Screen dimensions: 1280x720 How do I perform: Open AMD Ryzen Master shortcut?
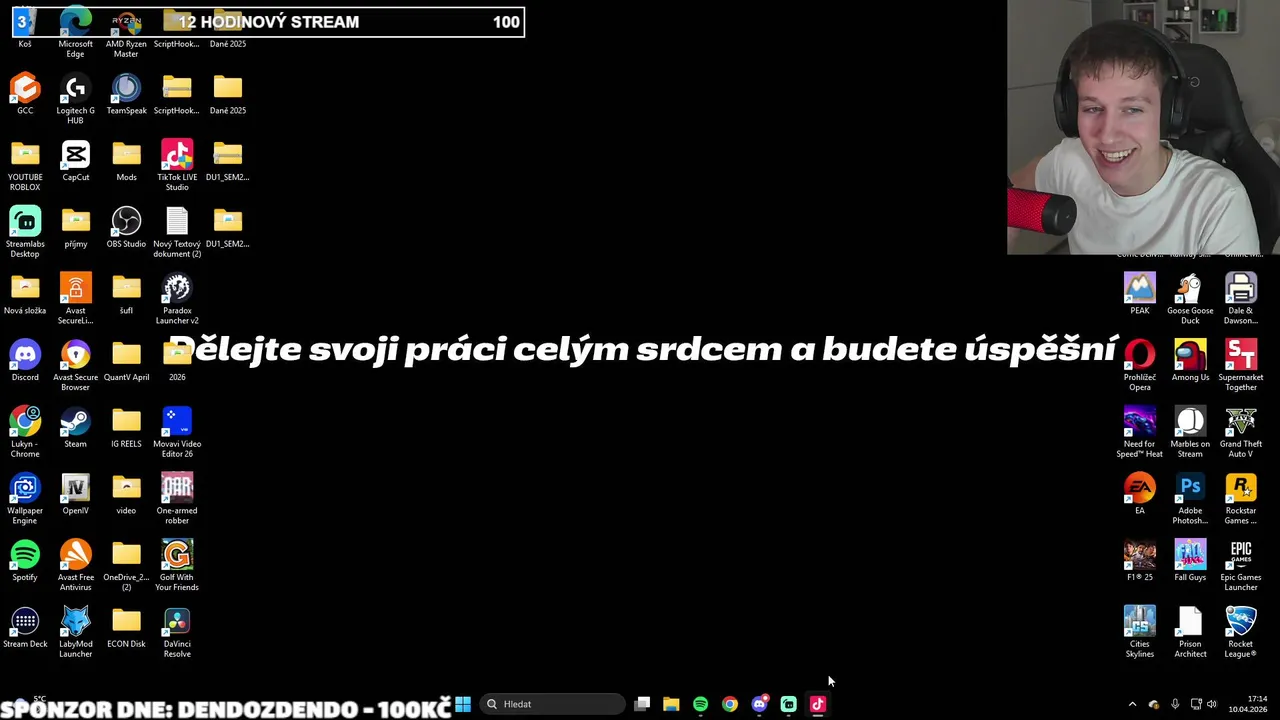[126, 32]
